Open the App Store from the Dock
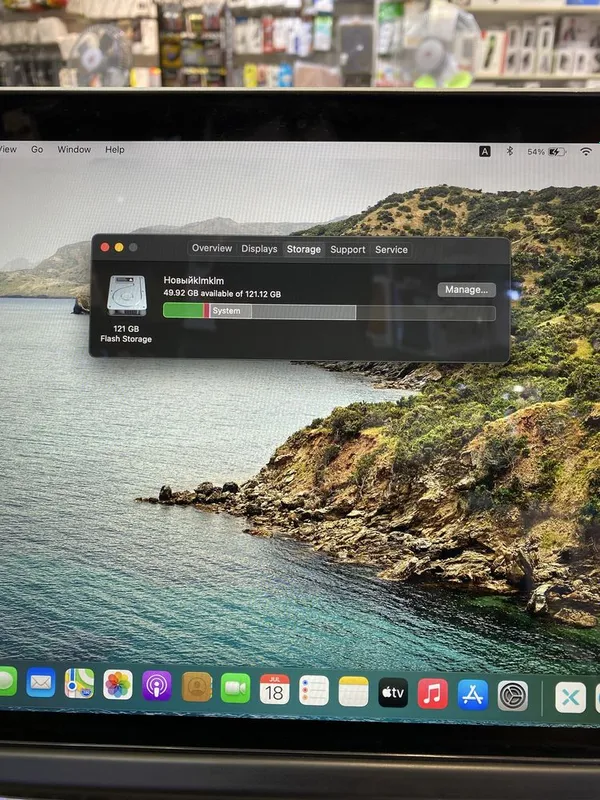The height and width of the screenshot is (800, 600). tap(472, 695)
